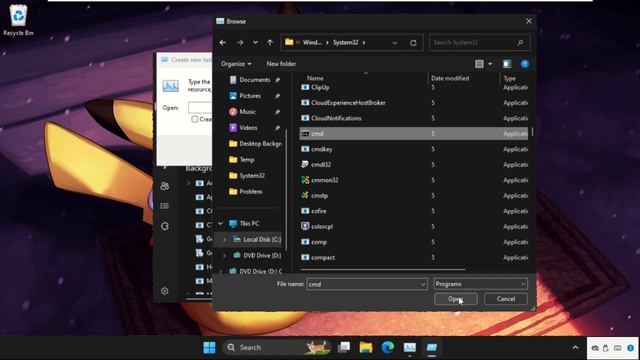Select the compact file
Image resolution: width=640 pixels, height=360 pixels.
322,258
